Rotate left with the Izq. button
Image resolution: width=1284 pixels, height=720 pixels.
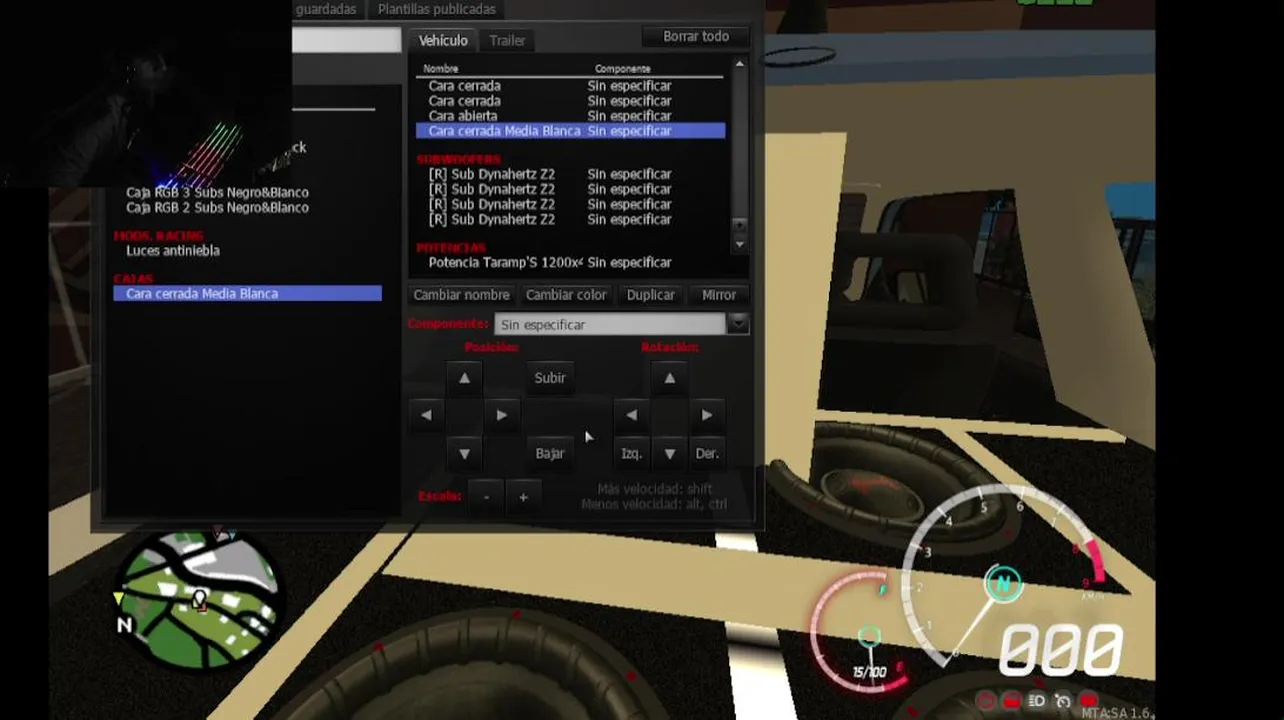(x=631, y=453)
